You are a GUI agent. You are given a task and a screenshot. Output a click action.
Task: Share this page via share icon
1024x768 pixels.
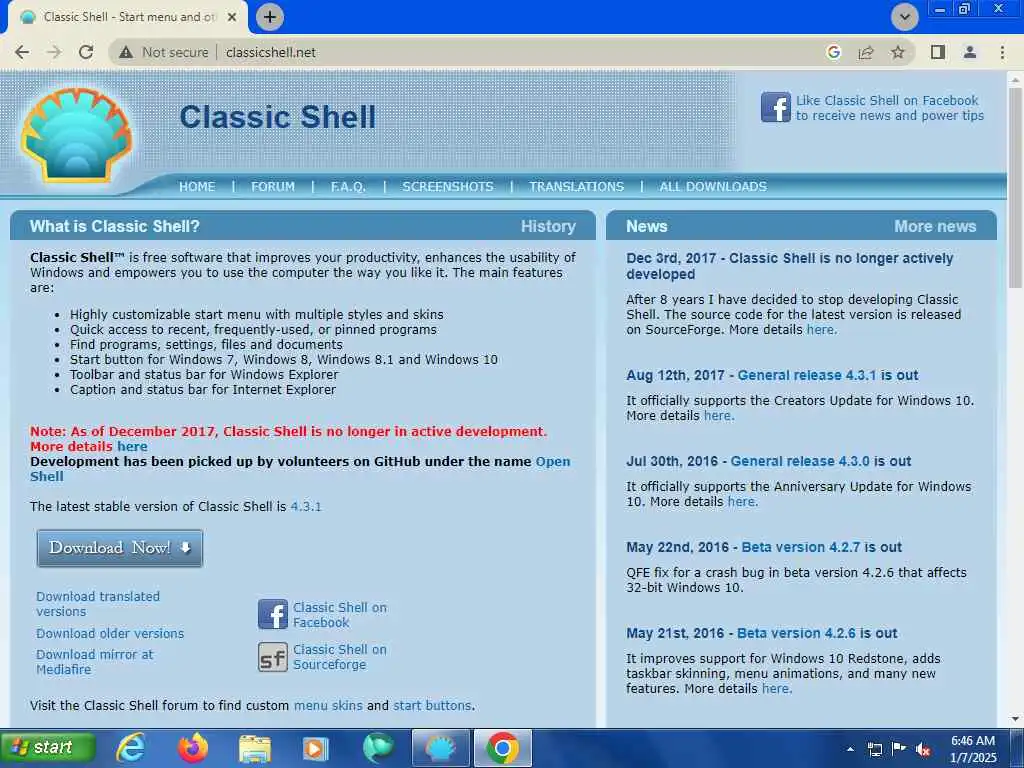866,52
